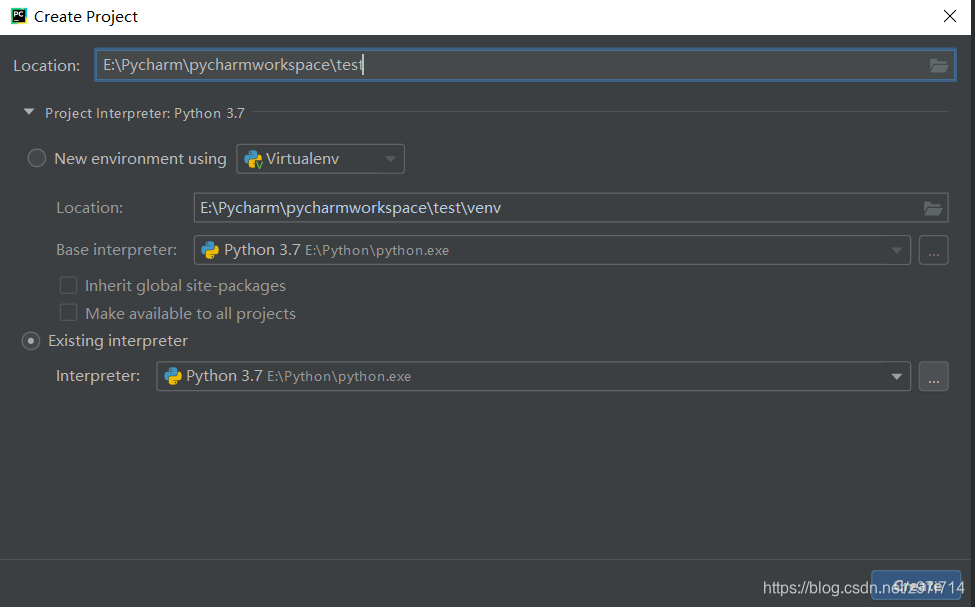Browse for the project location folder
The height and width of the screenshot is (607, 975).
[938, 65]
